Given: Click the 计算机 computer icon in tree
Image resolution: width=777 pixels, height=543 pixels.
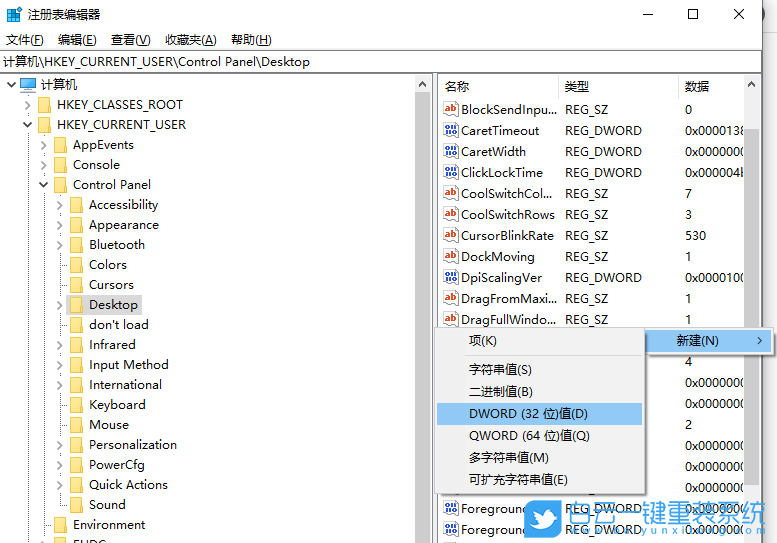Looking at the screenshot, I should [x=28, y=85].
